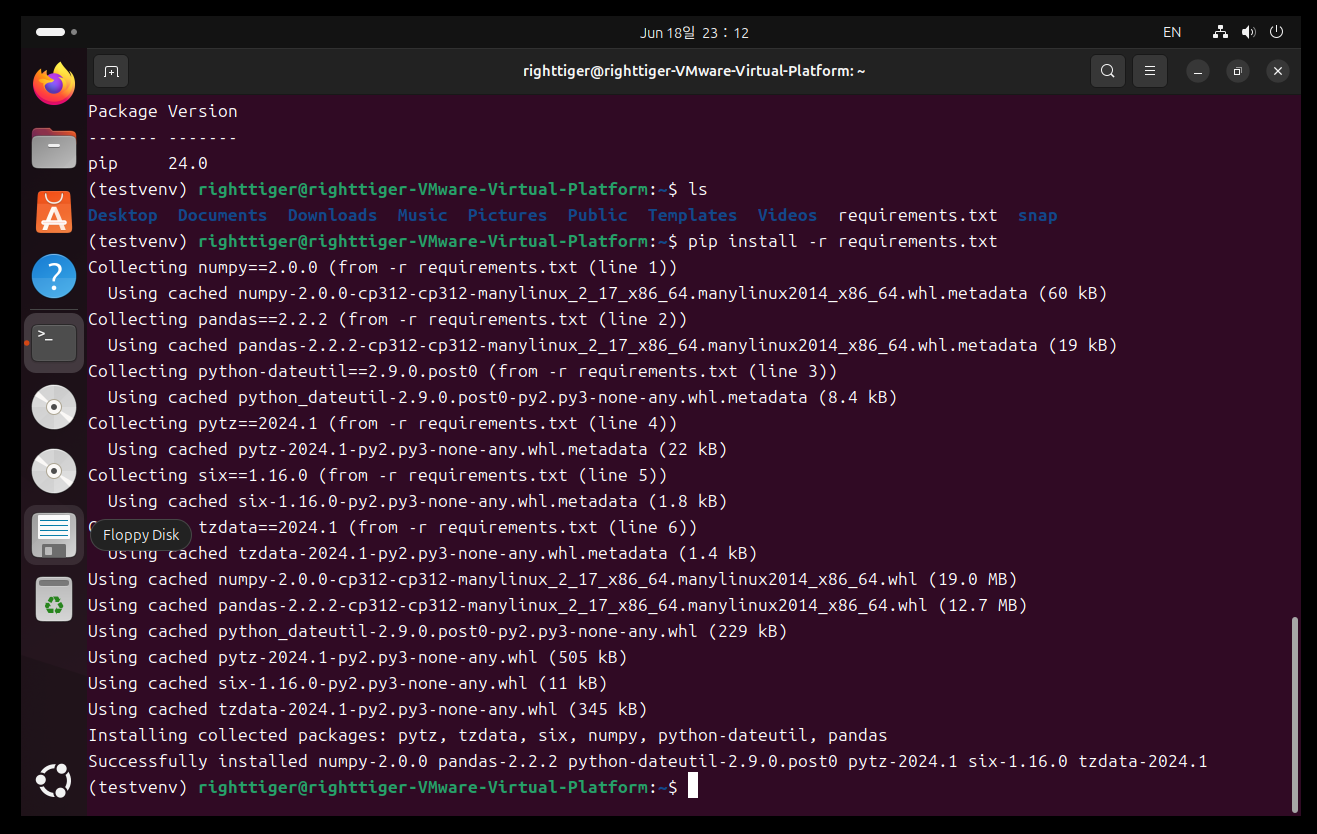Open the Help dock icon
The height and width of the screenshot is (834, 1317).
[x=54, y=276]
